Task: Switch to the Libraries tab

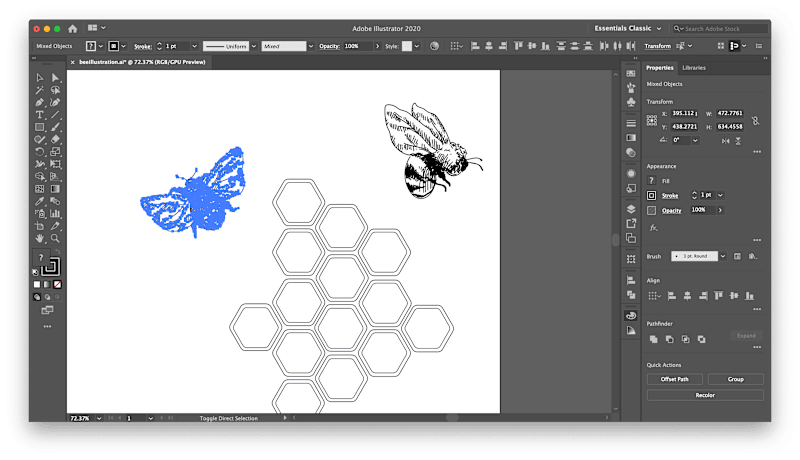Action: coord(694,68)
